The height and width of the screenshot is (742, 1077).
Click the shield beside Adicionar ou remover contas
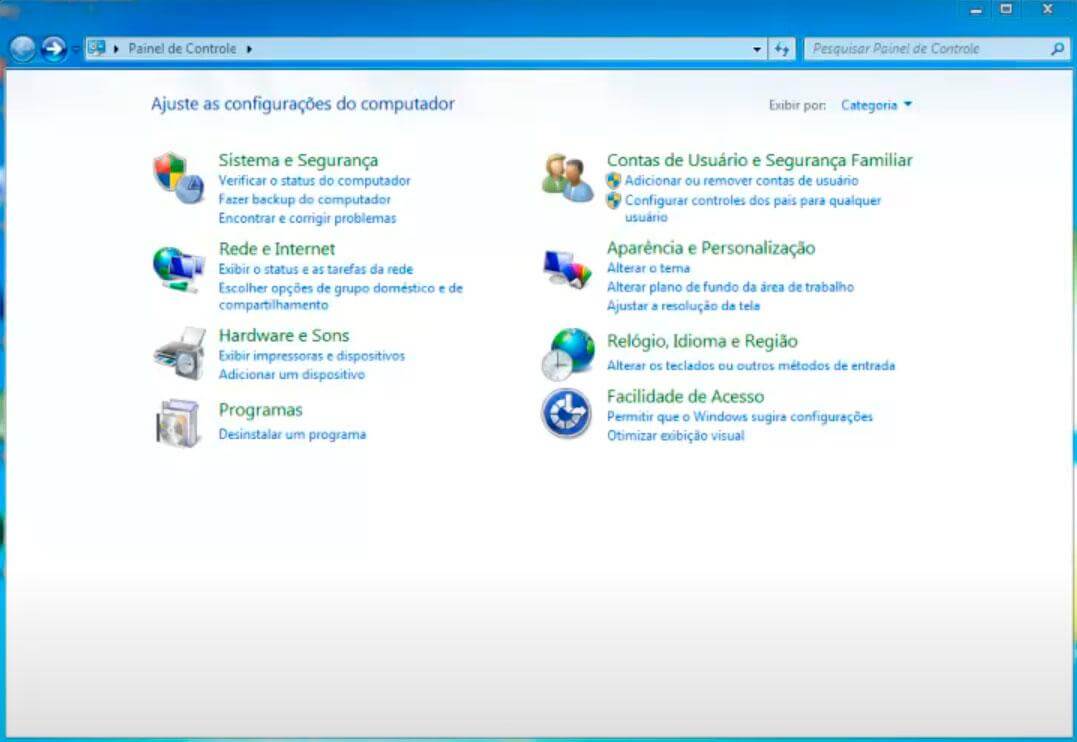click(x=613, y=181)
